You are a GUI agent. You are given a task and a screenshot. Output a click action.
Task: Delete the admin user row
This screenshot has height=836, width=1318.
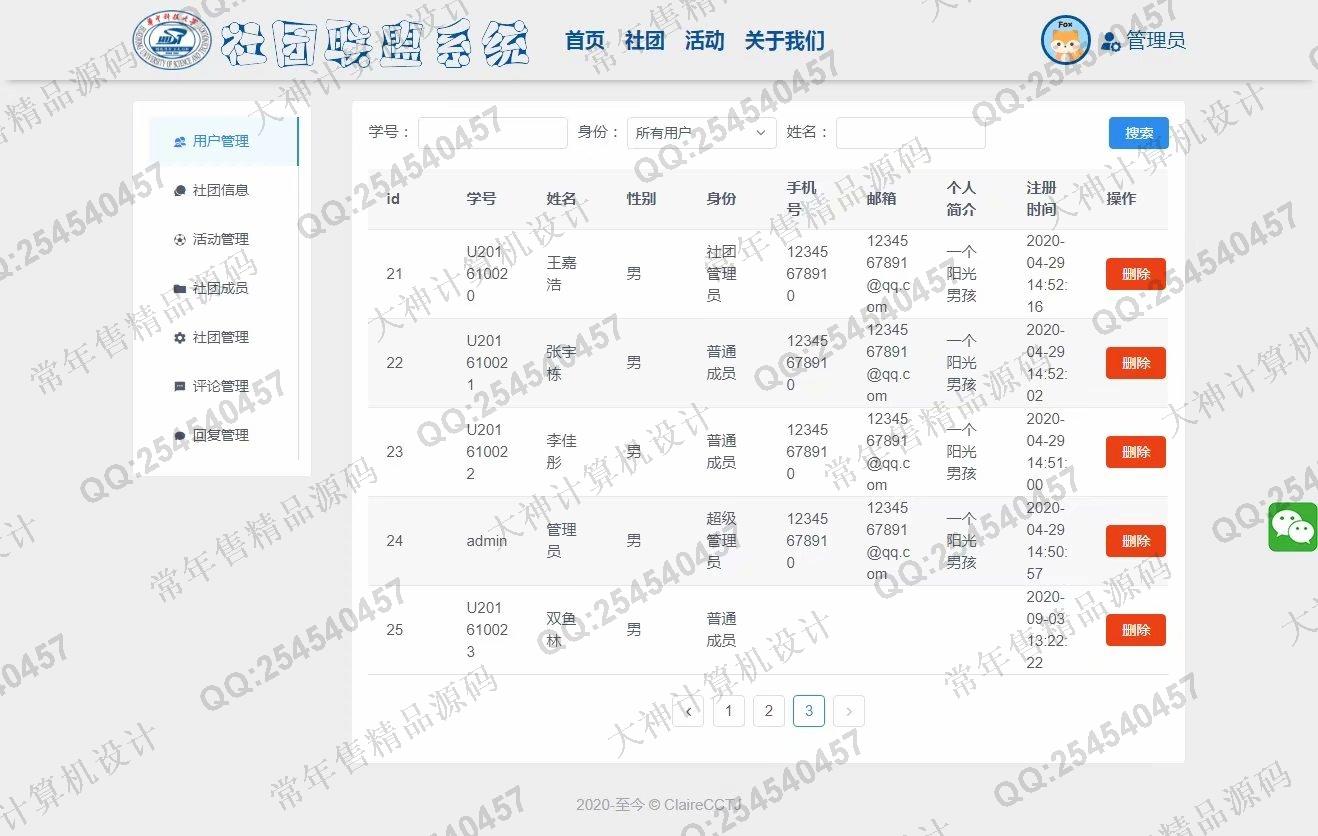pyautogui.click(x=1136, y=541)
